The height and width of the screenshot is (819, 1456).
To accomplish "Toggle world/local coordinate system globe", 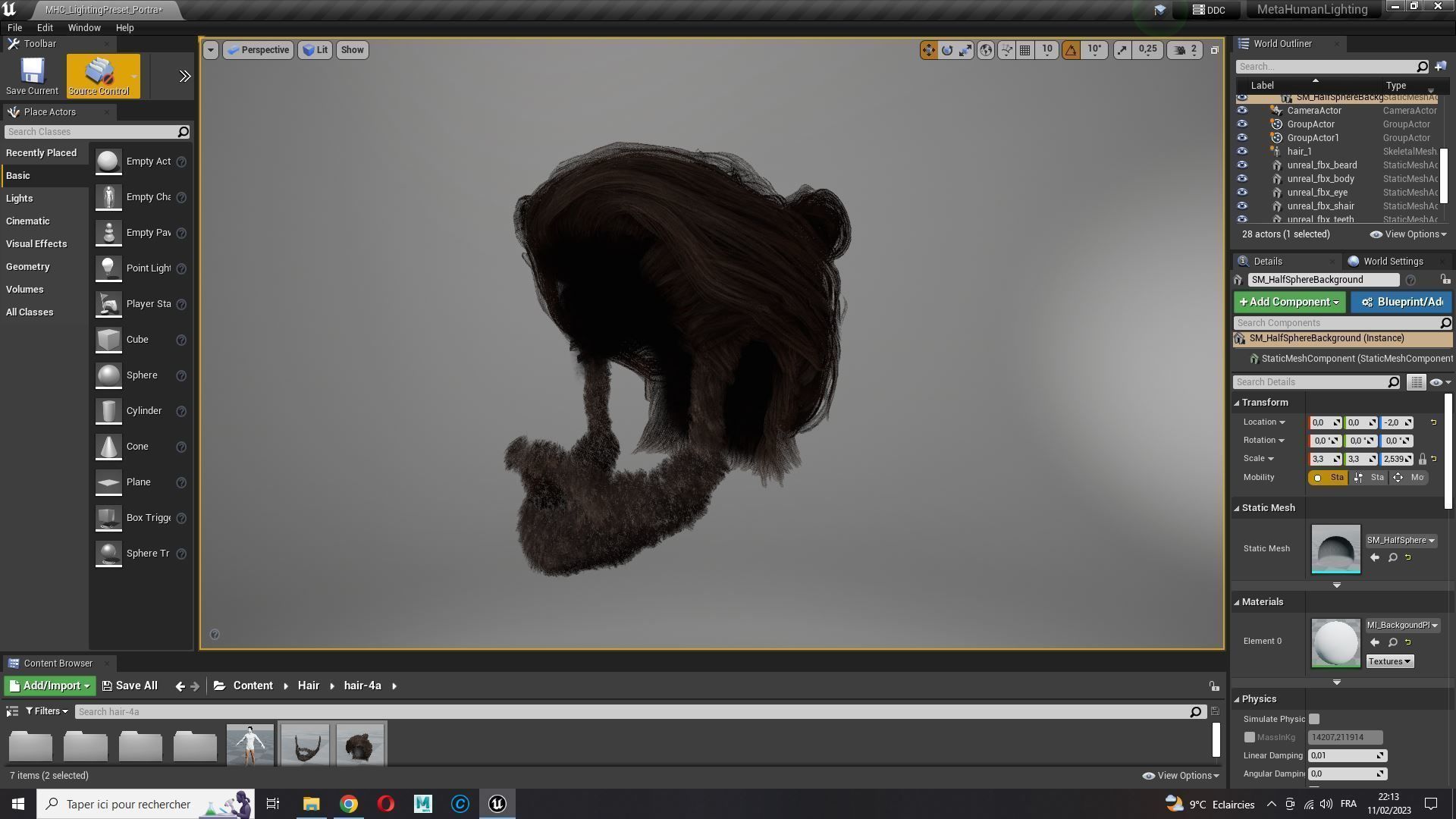I will 986,50.
